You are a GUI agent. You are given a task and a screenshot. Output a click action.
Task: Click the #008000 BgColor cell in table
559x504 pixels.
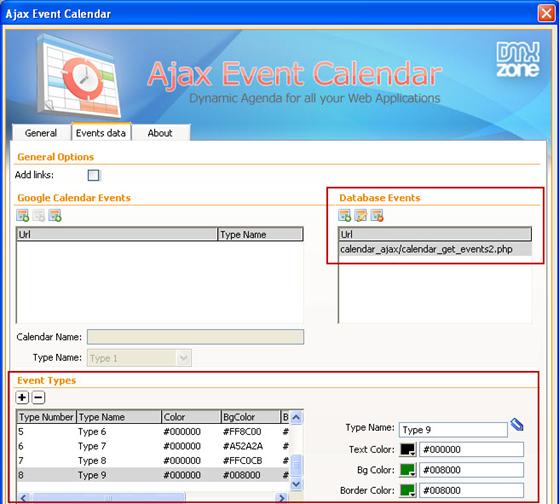pyautogui.click(x=242, y=475)
